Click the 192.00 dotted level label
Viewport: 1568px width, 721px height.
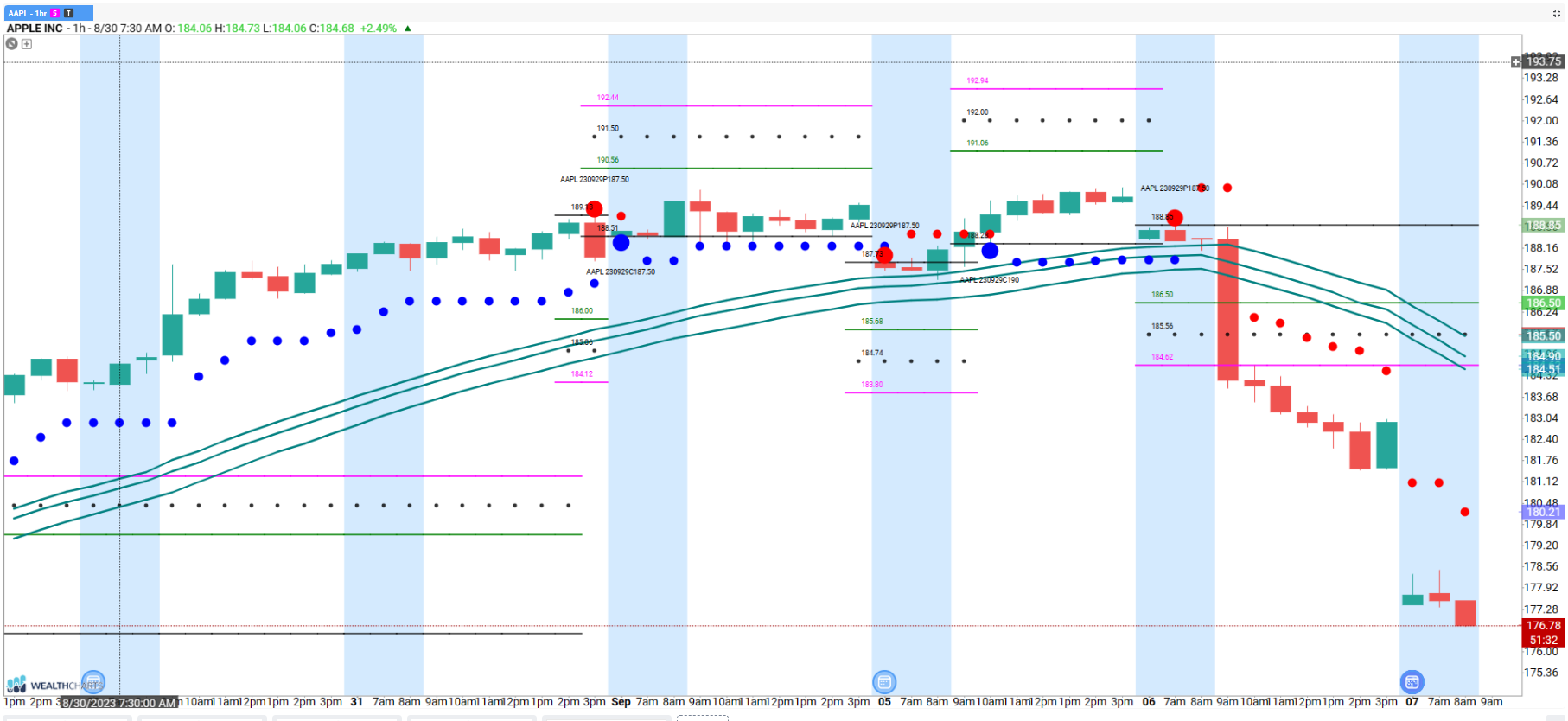point(978,112)
